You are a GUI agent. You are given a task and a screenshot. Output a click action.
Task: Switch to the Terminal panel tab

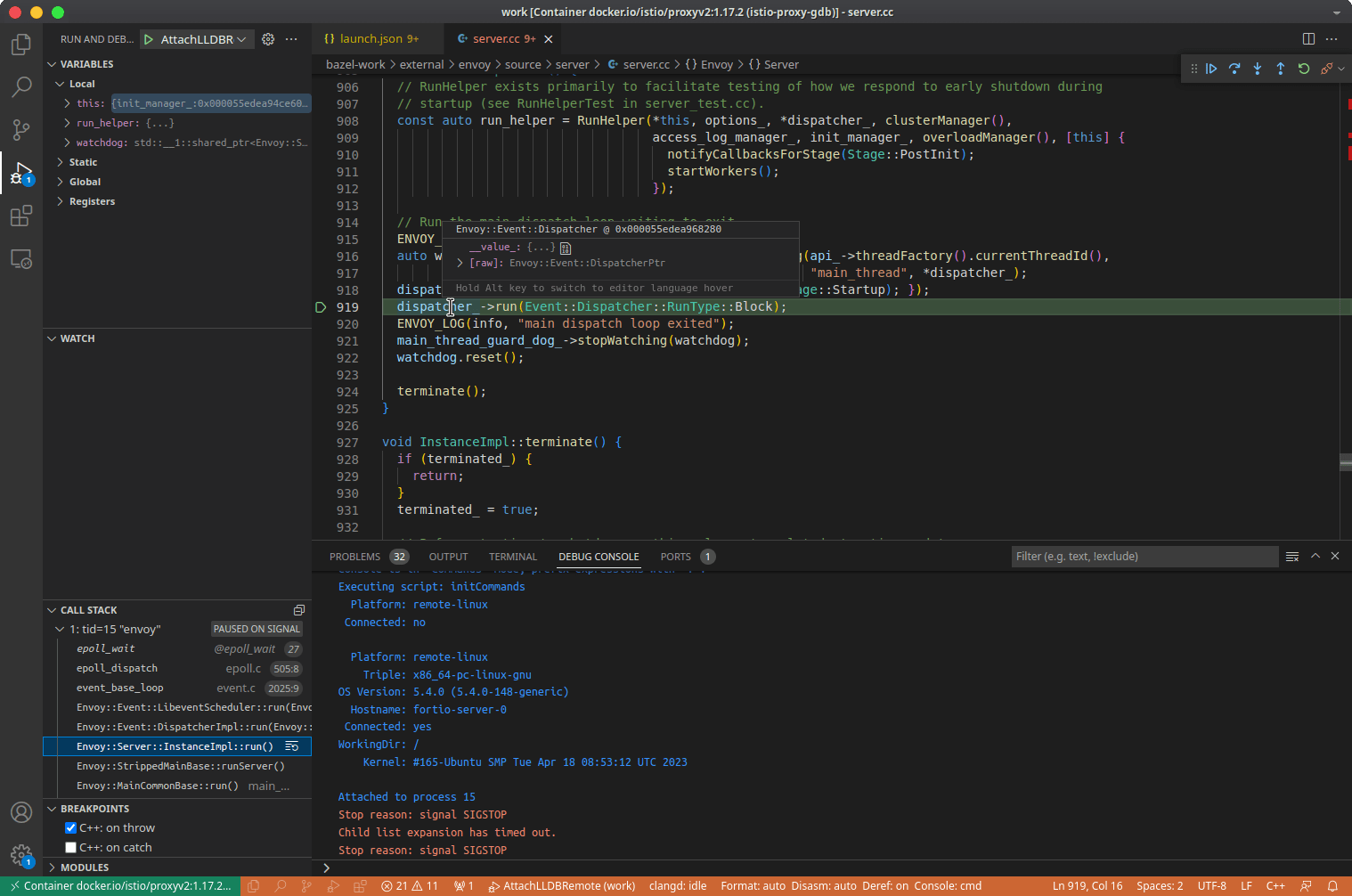click(x=512, y=557)
